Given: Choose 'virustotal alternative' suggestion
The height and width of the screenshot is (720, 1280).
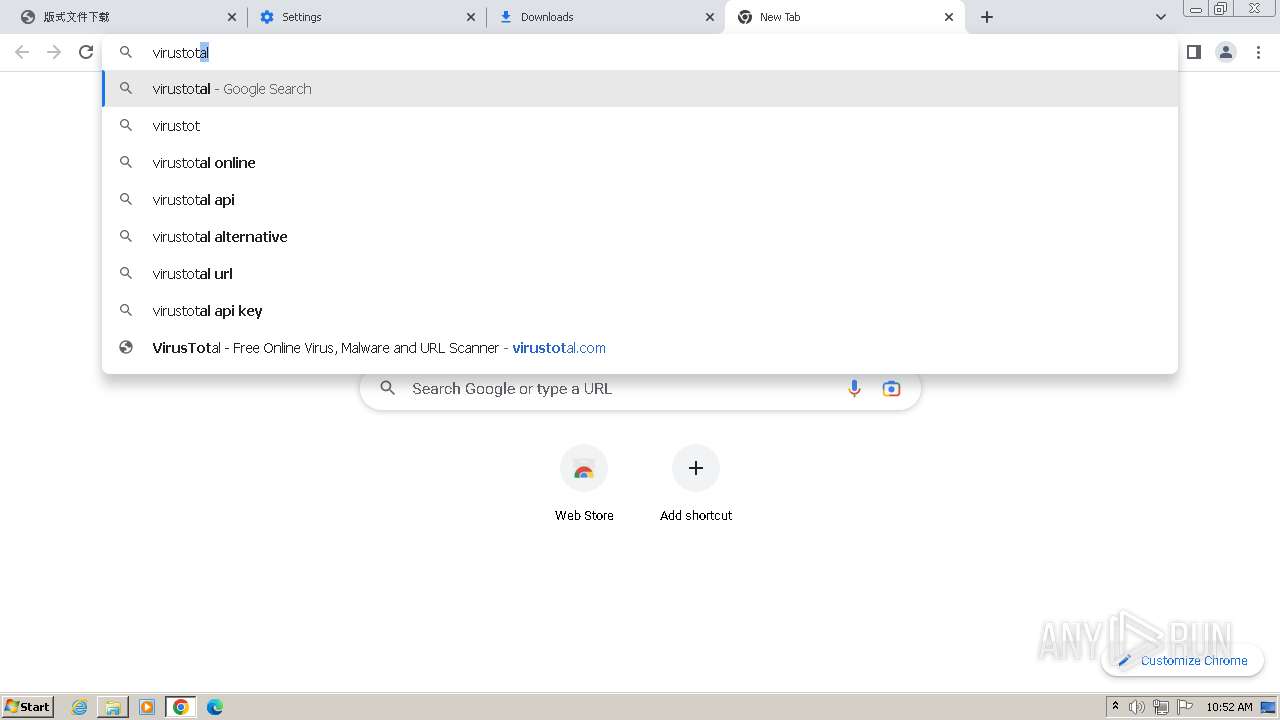Looking at the screenshot, I should coord(640,237).
